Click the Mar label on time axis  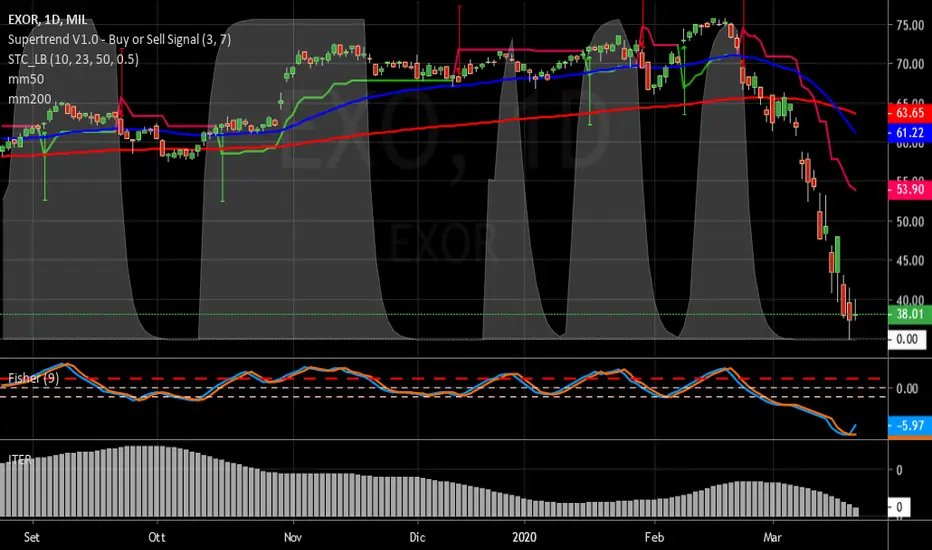point(772,537)
